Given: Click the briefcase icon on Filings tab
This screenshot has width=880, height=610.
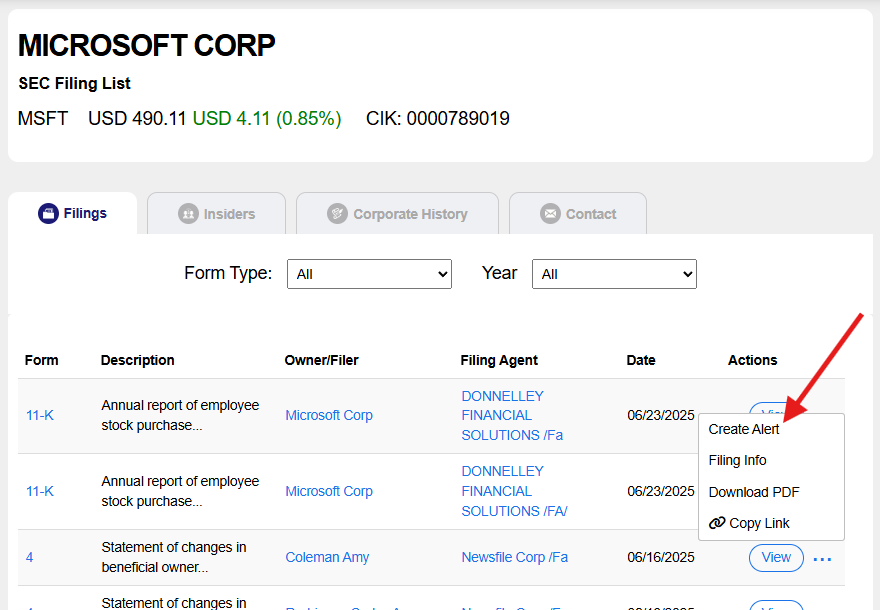Looking at the screenshot, I should point(48,213).
